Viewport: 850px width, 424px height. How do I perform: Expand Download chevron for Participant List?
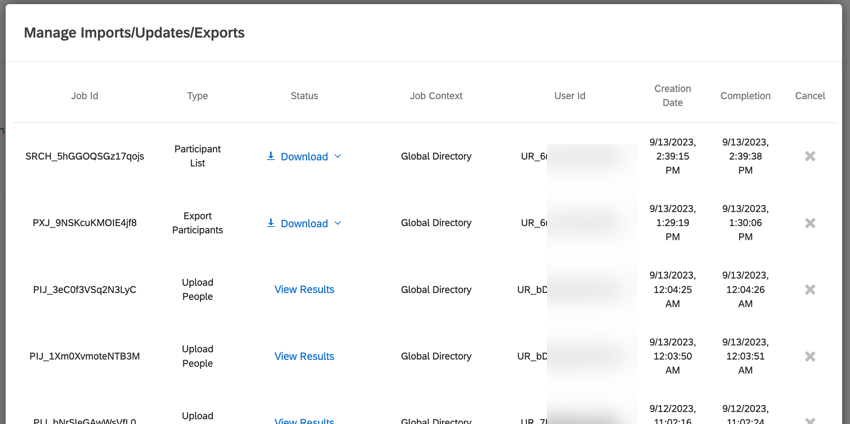[x=338, y=157]
